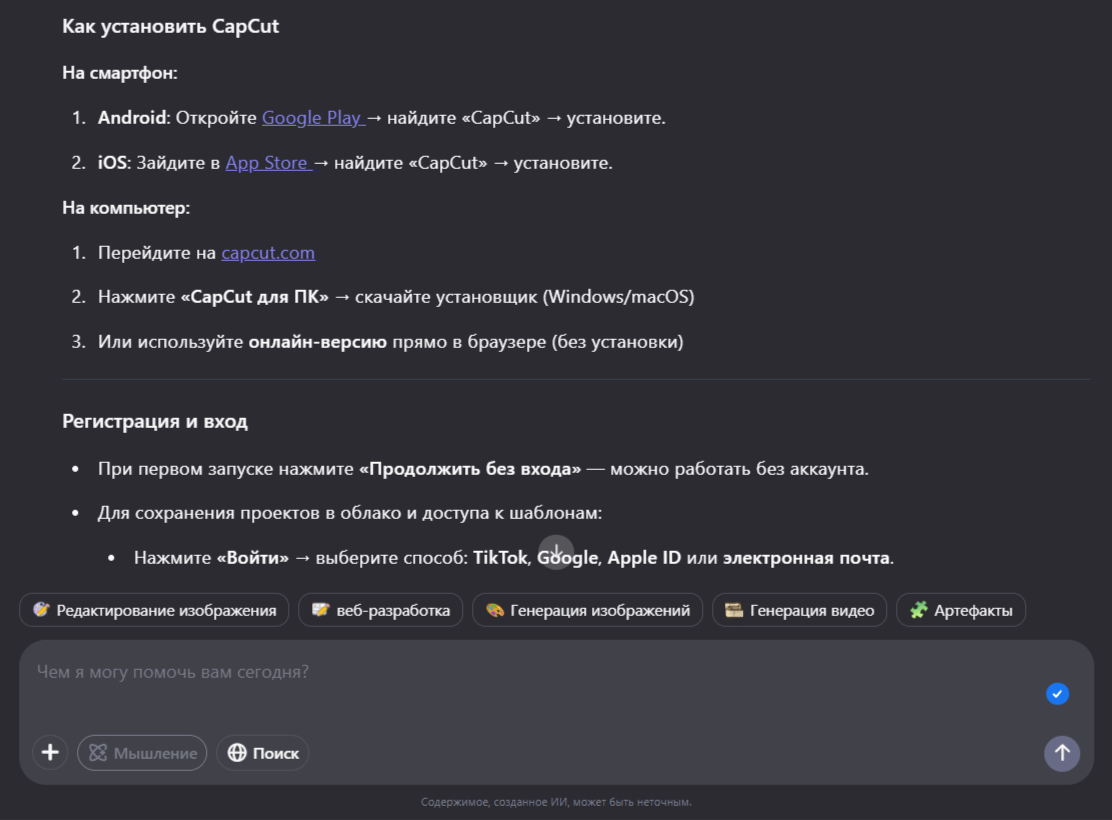
Task: Toggle the Поиск web search
Action: (262, 753)
